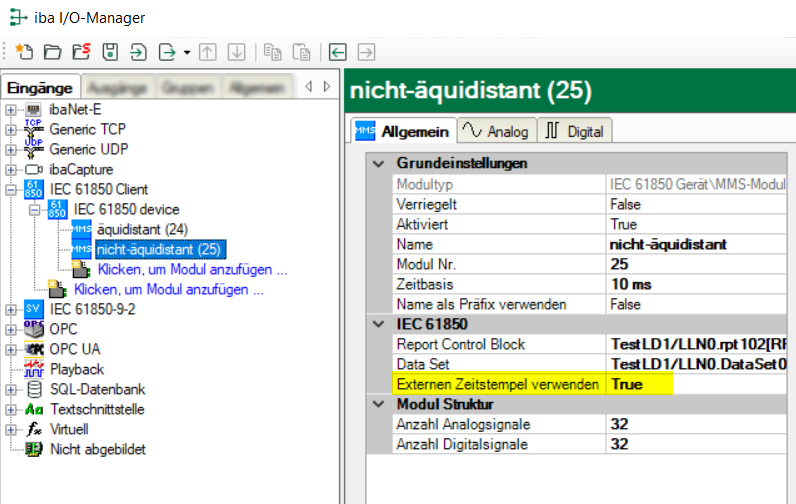The height and width of the screenshot is (504, 796).
Task: Collapse the IEC 61850 Client tree node
Action: pyautogui.click(x=11, y=189)
